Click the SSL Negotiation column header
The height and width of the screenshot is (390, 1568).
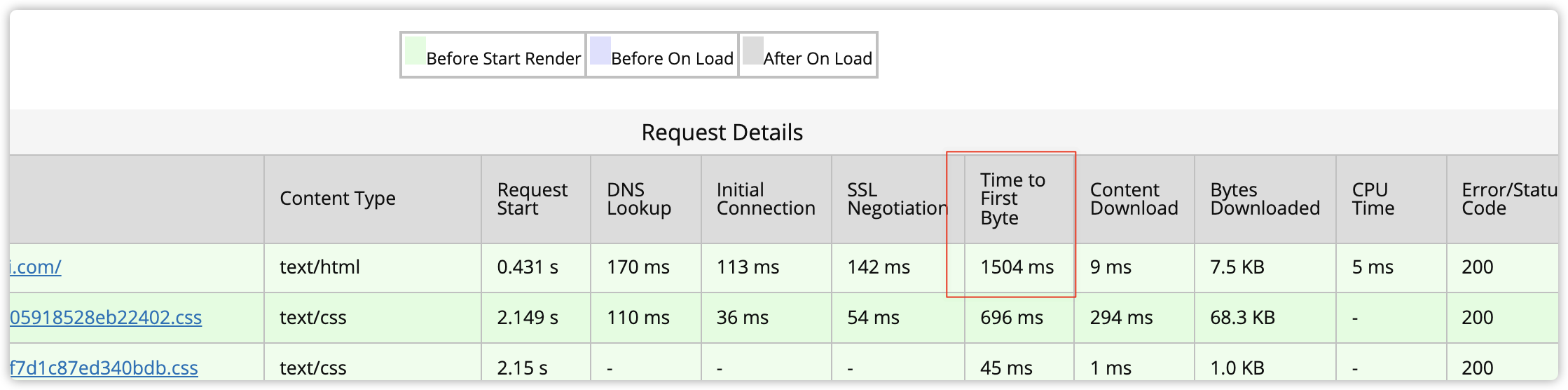(x=897, y=199)
